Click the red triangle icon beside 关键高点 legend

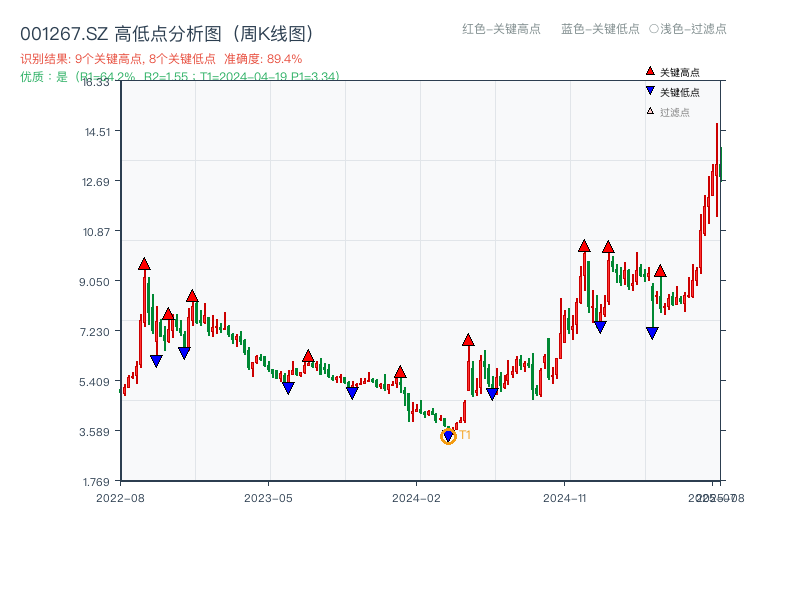point(650,71)
